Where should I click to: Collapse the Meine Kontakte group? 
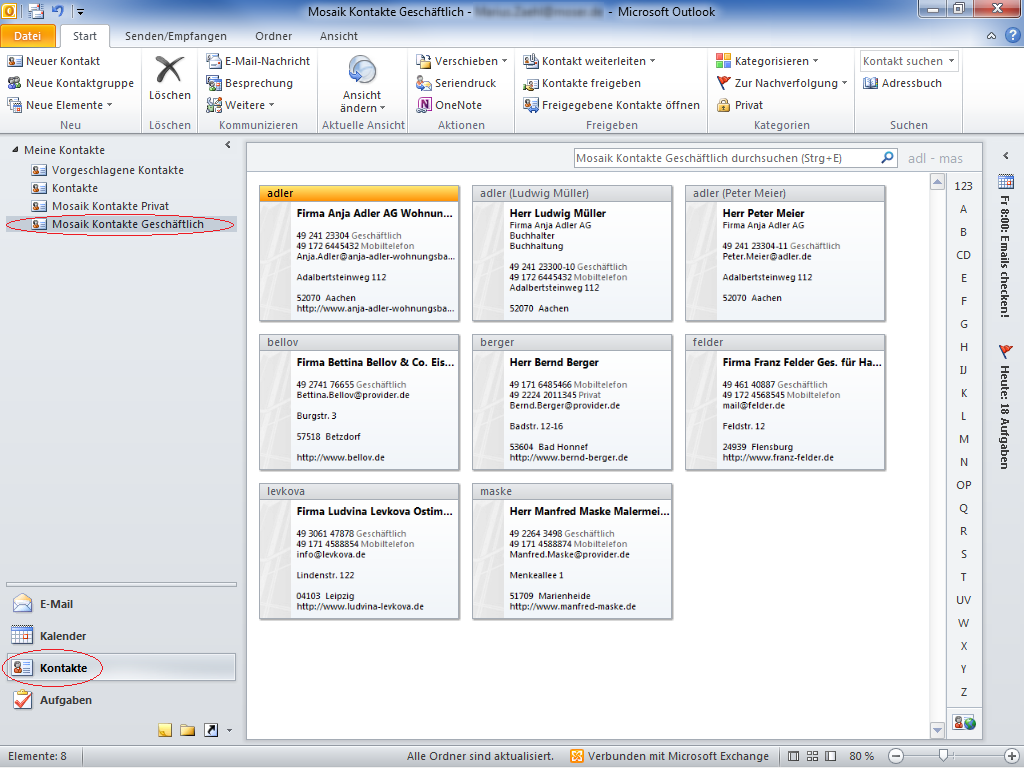[14, 150]
